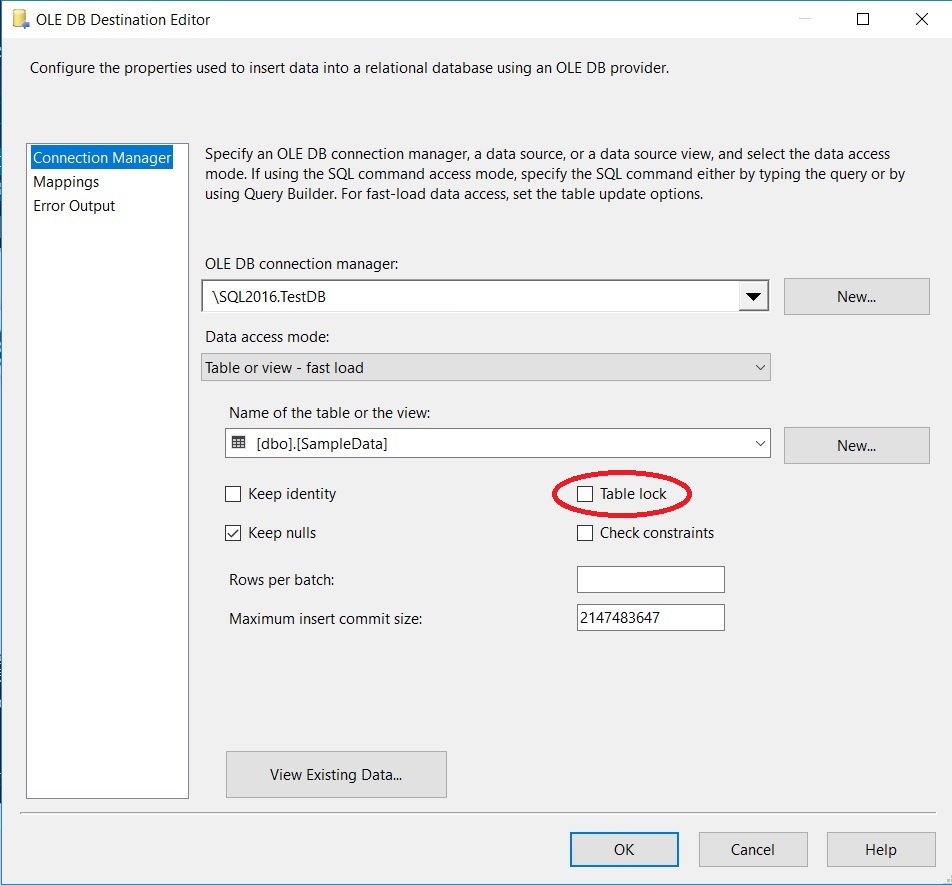Tick the Check constraints checkbox
Screen dimensions: 952x885
(x=585, y=533)
